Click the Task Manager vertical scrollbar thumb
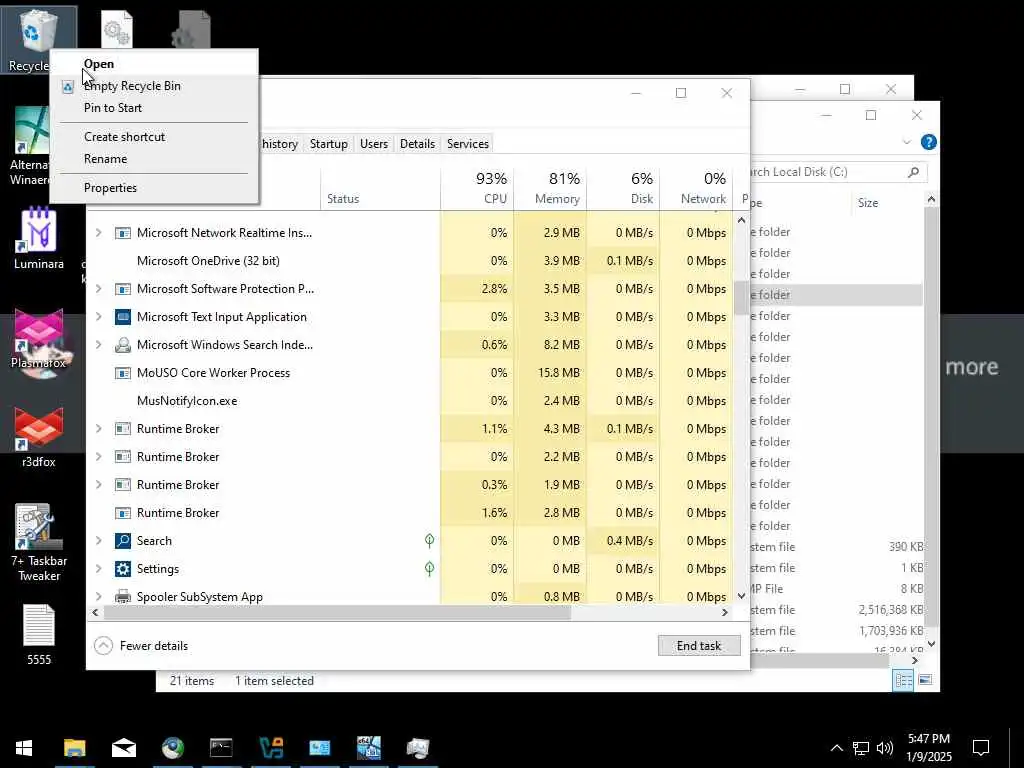 (741, 298)
